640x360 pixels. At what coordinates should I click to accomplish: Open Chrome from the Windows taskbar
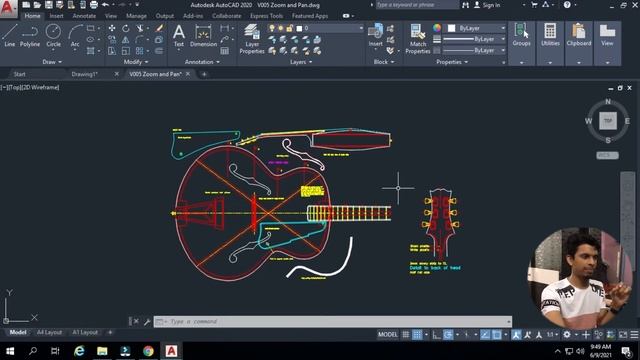pyautogui.click(x=148, y=351)
